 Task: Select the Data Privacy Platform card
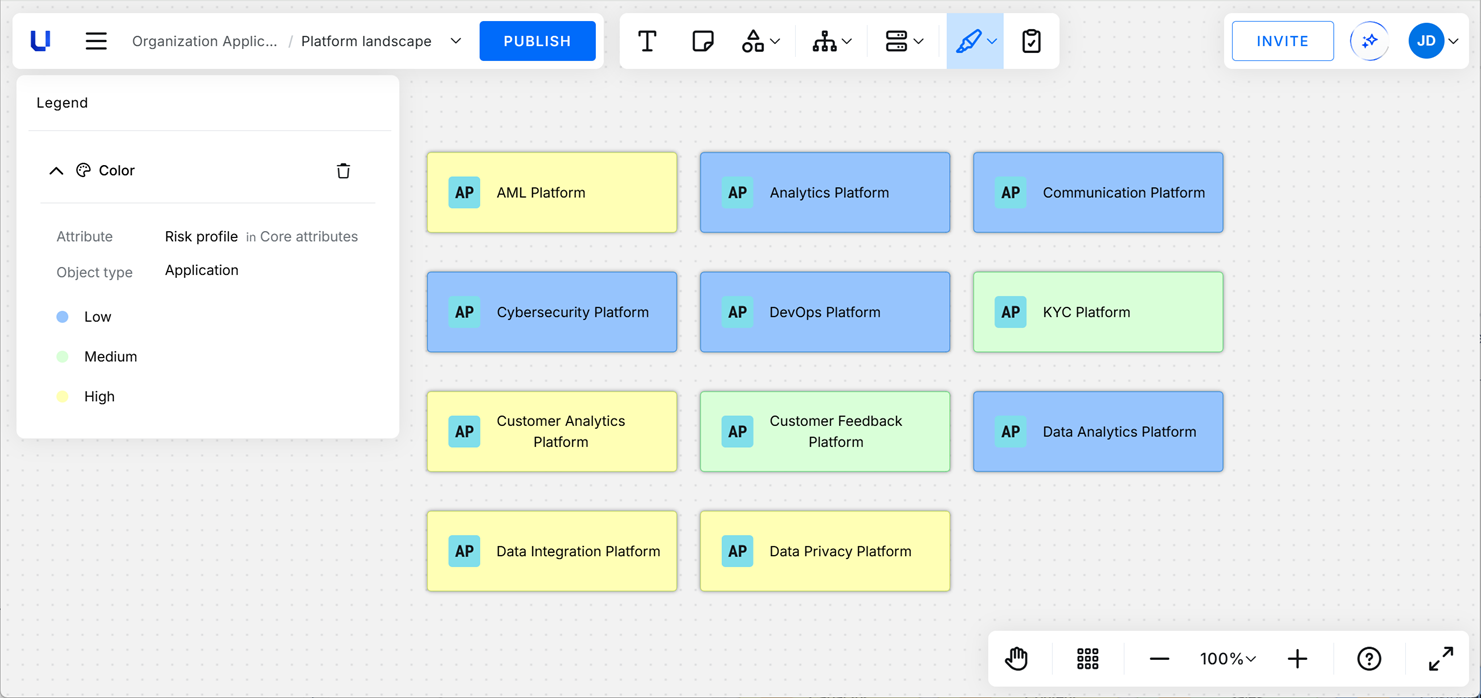825,551
